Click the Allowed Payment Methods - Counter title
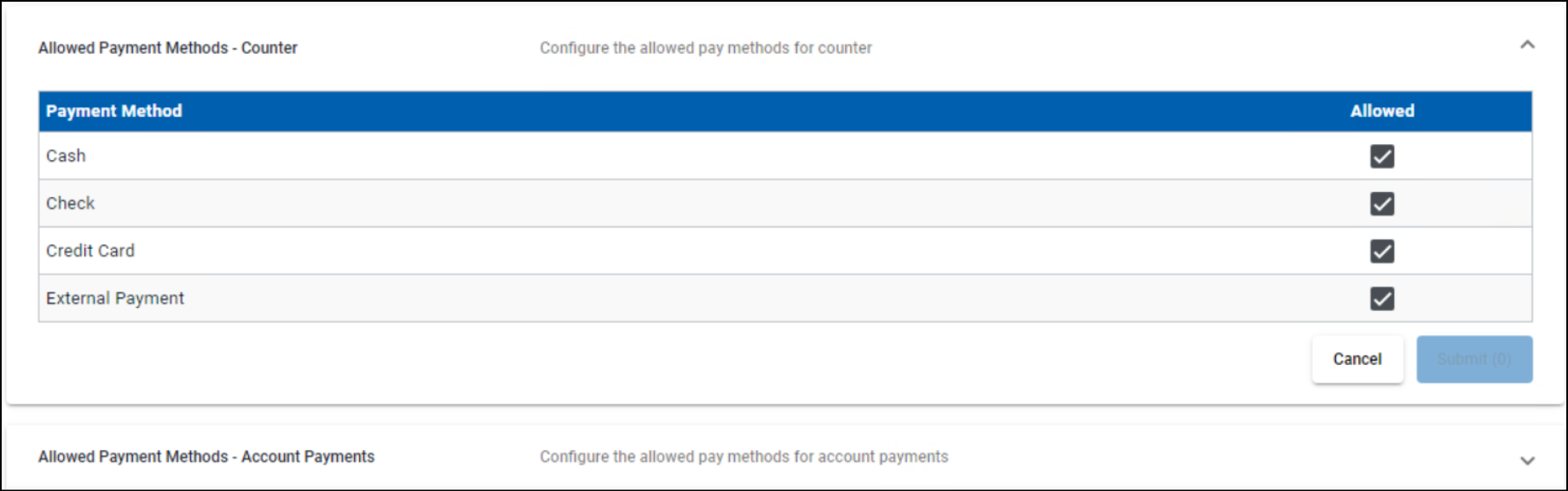The height and width of the screenshot is (491, 1568). coord(168,49)
